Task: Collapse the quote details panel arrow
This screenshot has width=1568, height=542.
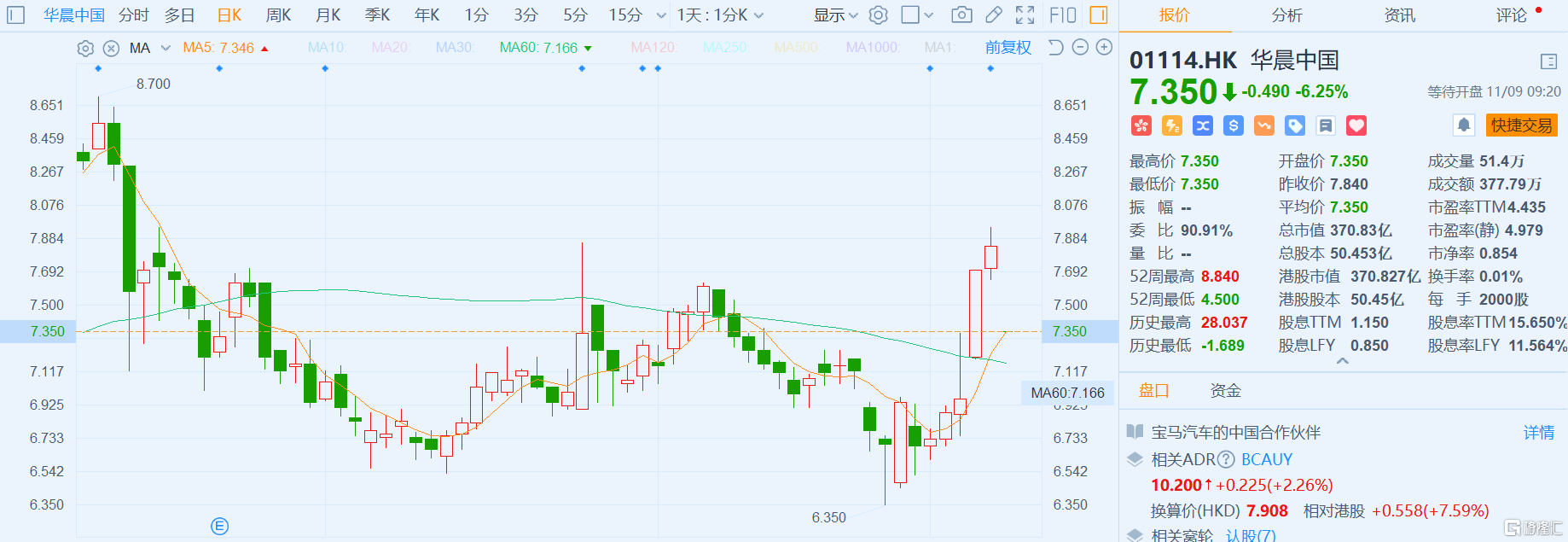Action: [1342, 362]
